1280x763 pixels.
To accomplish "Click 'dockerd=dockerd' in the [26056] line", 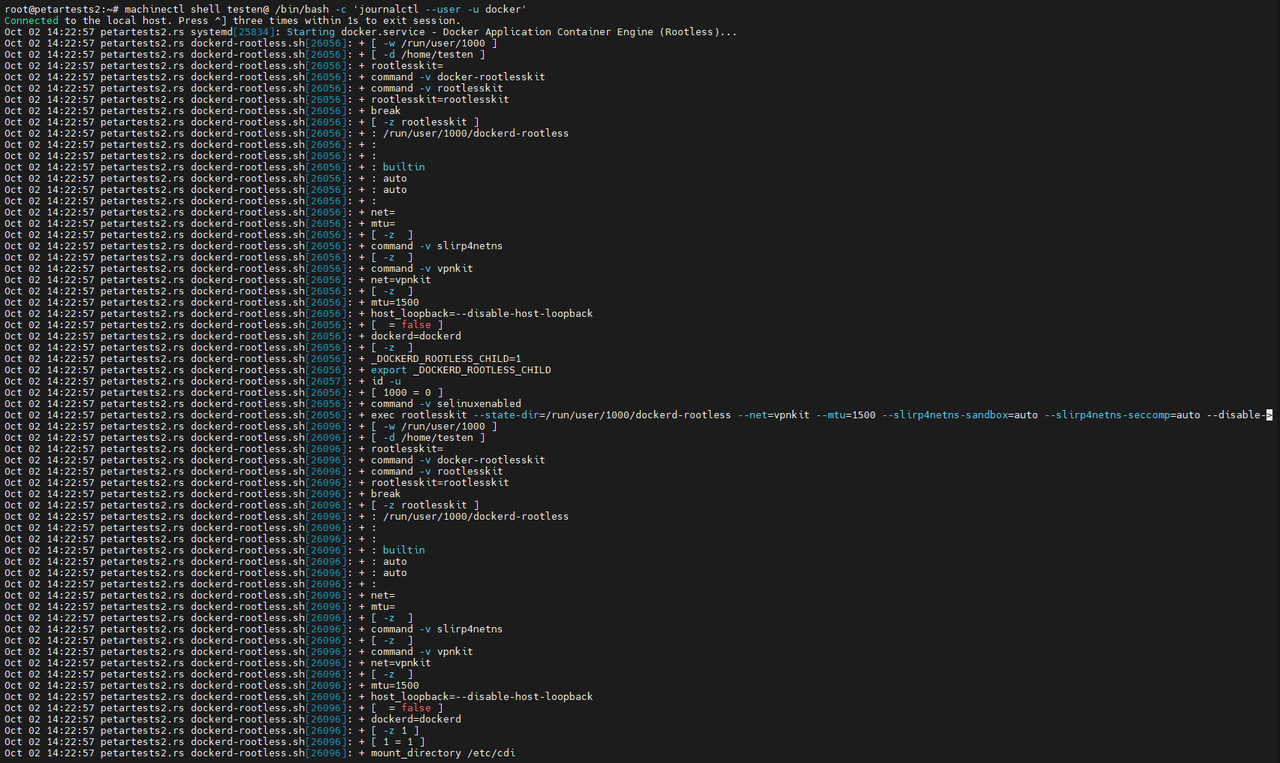I will (x=416, y=336).
